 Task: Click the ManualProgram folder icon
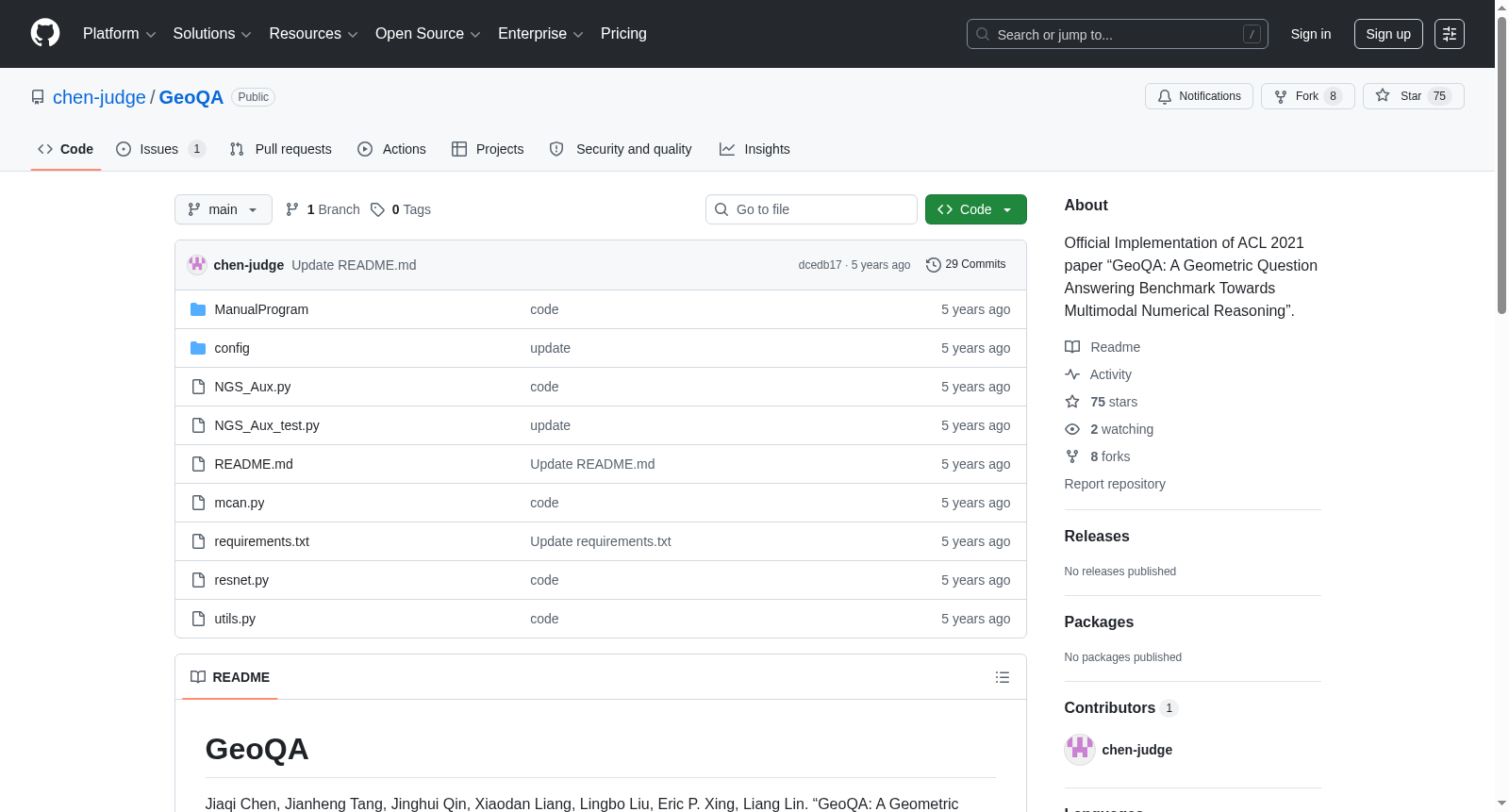[198, 309]
